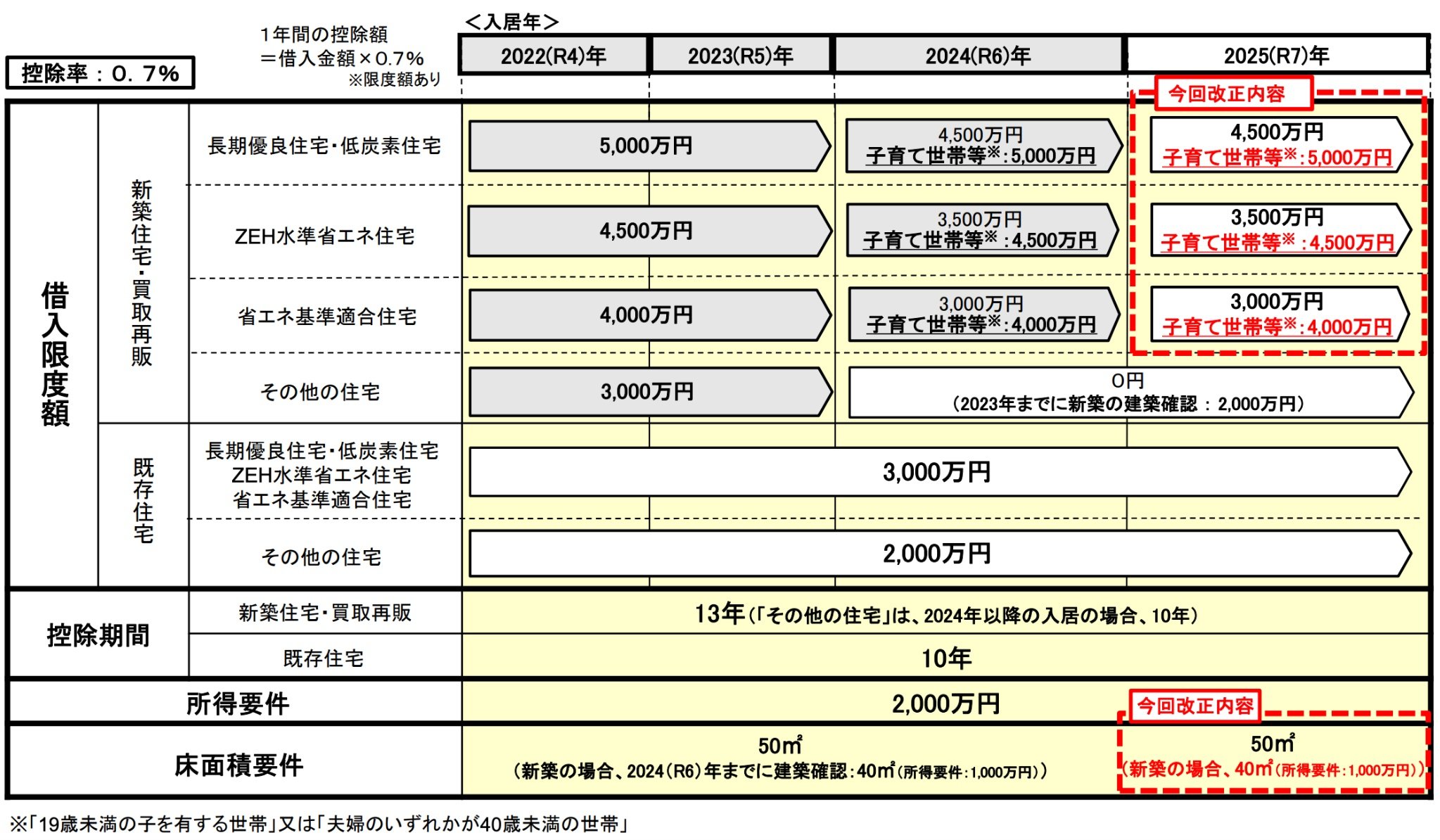Click the red '子育て世帯等:5,000万円' text in 2025 column
Viewport: 1440px width, 840px height.
point(1277,158)
